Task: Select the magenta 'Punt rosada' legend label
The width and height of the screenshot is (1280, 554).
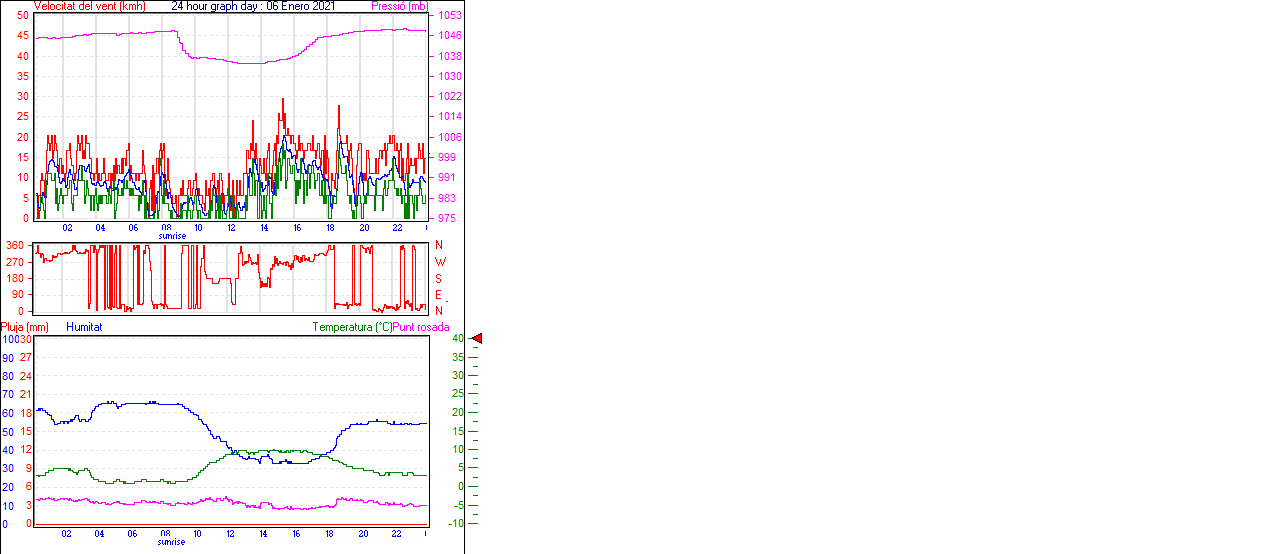Action: pyautogui.click(x=421, y=327)
